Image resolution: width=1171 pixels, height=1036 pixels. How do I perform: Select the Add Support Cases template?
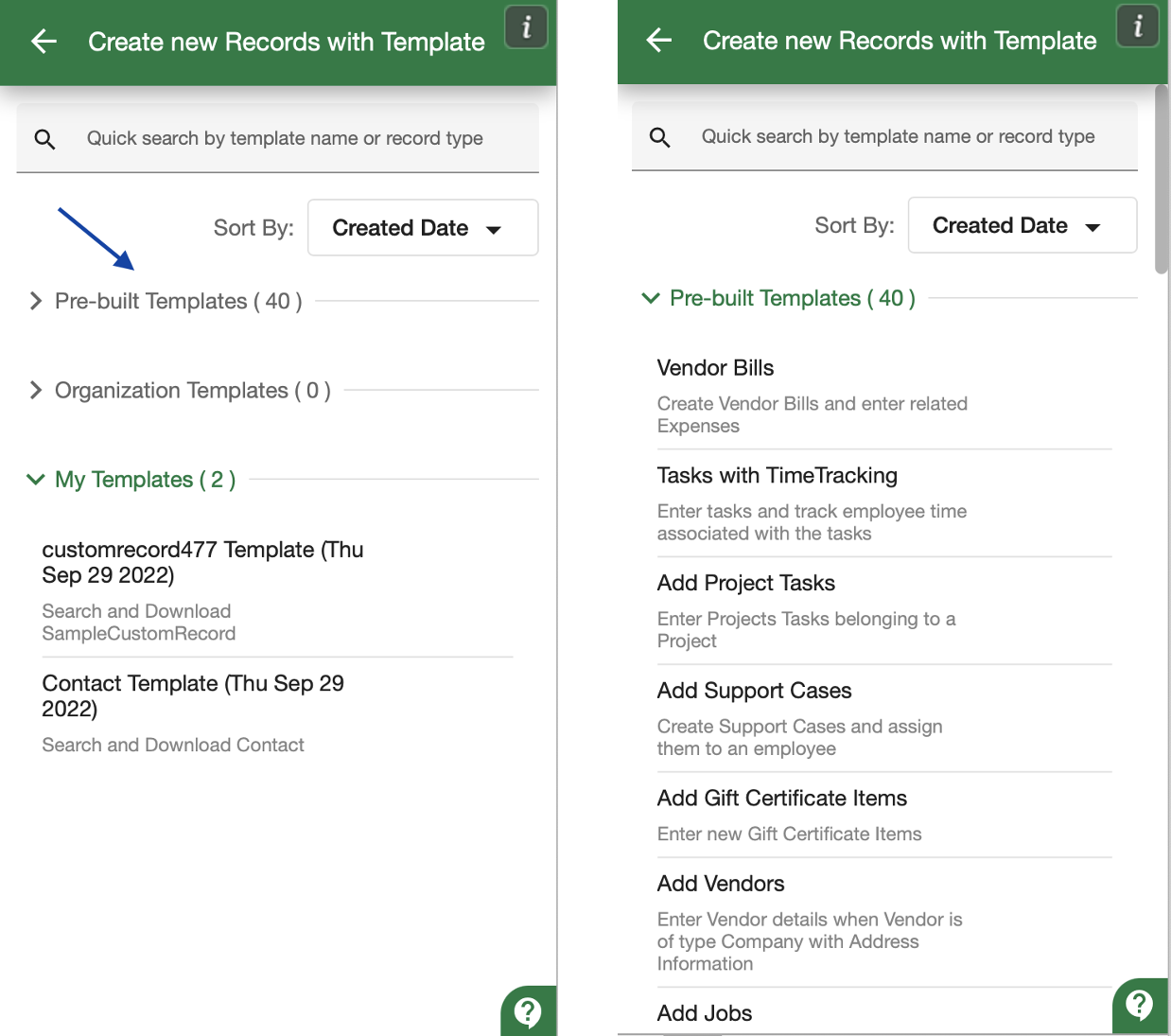click(754, 691)
